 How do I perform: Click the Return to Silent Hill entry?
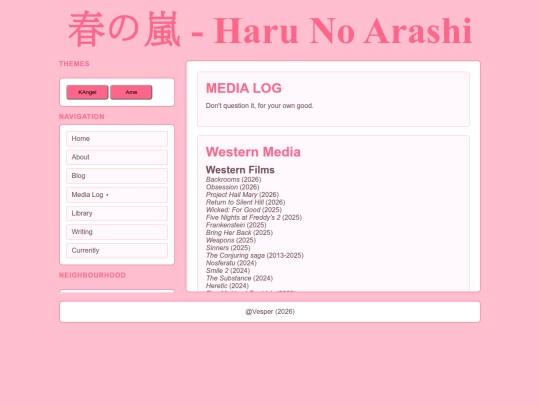[245, 202]
